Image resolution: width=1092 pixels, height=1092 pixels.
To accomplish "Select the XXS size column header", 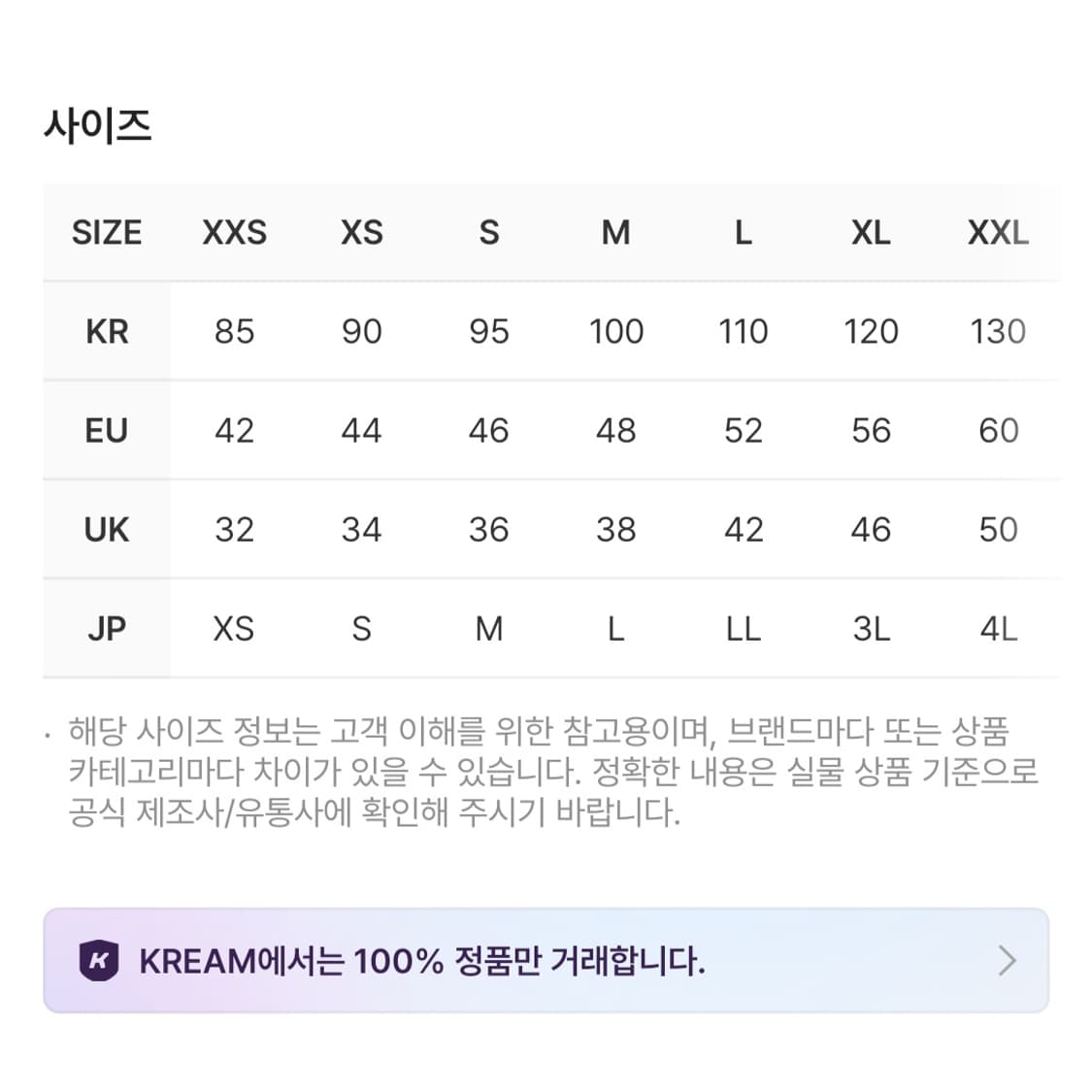I will pyautogui.click(x=233, y=233).
